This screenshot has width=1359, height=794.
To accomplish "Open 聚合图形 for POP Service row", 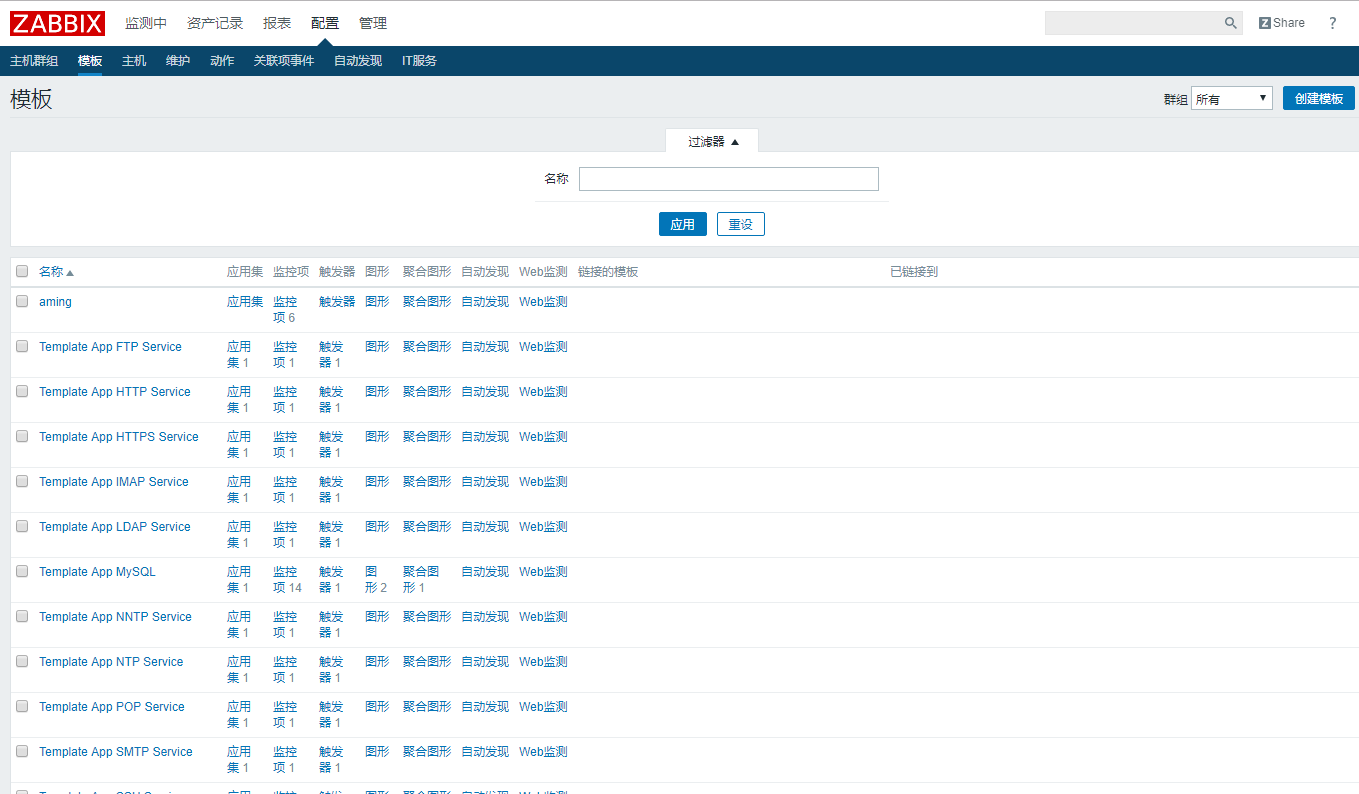I will click(x=427, y=707).
